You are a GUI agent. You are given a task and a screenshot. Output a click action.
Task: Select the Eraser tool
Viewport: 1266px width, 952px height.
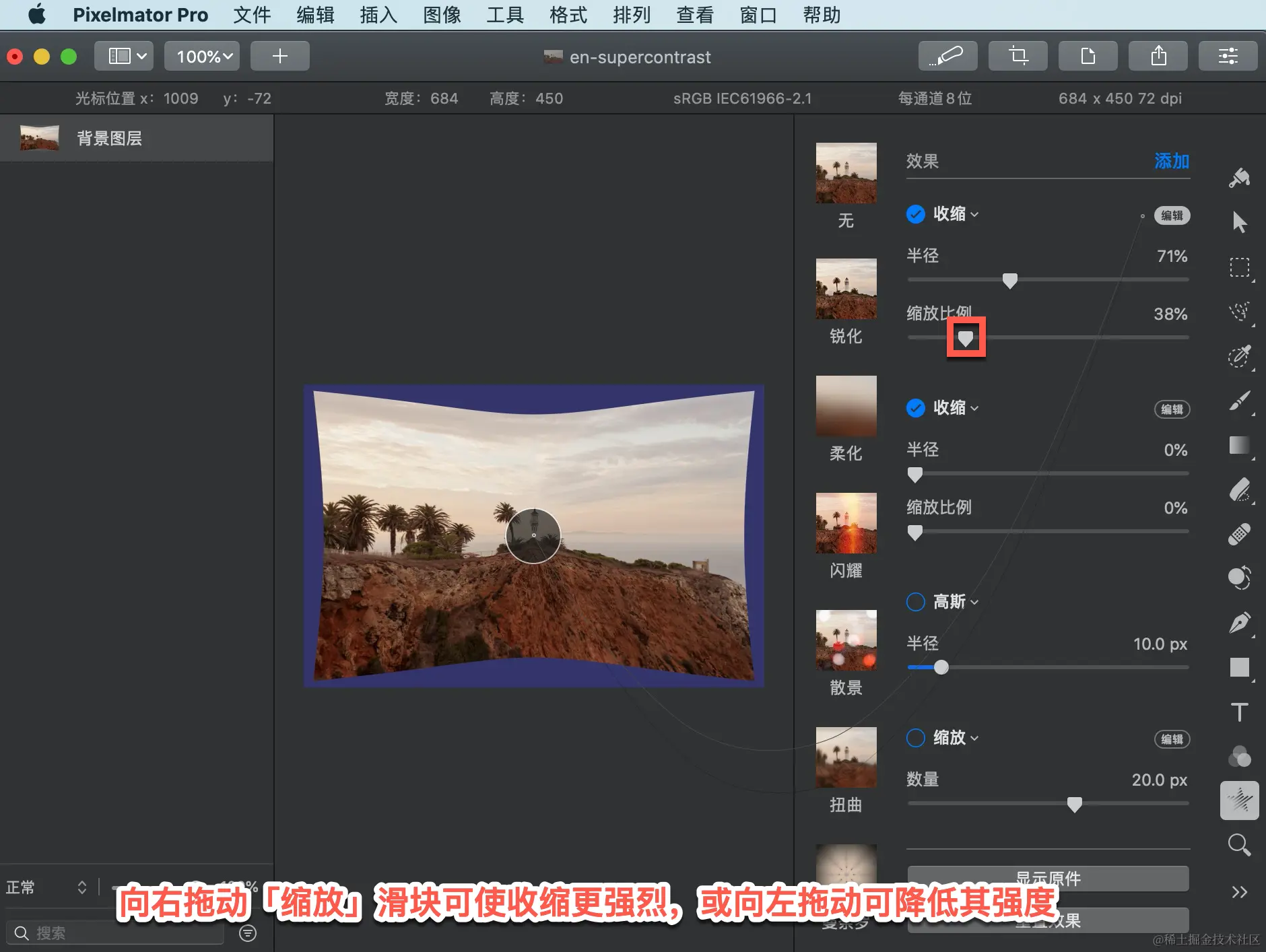(x=1239, y=489)
